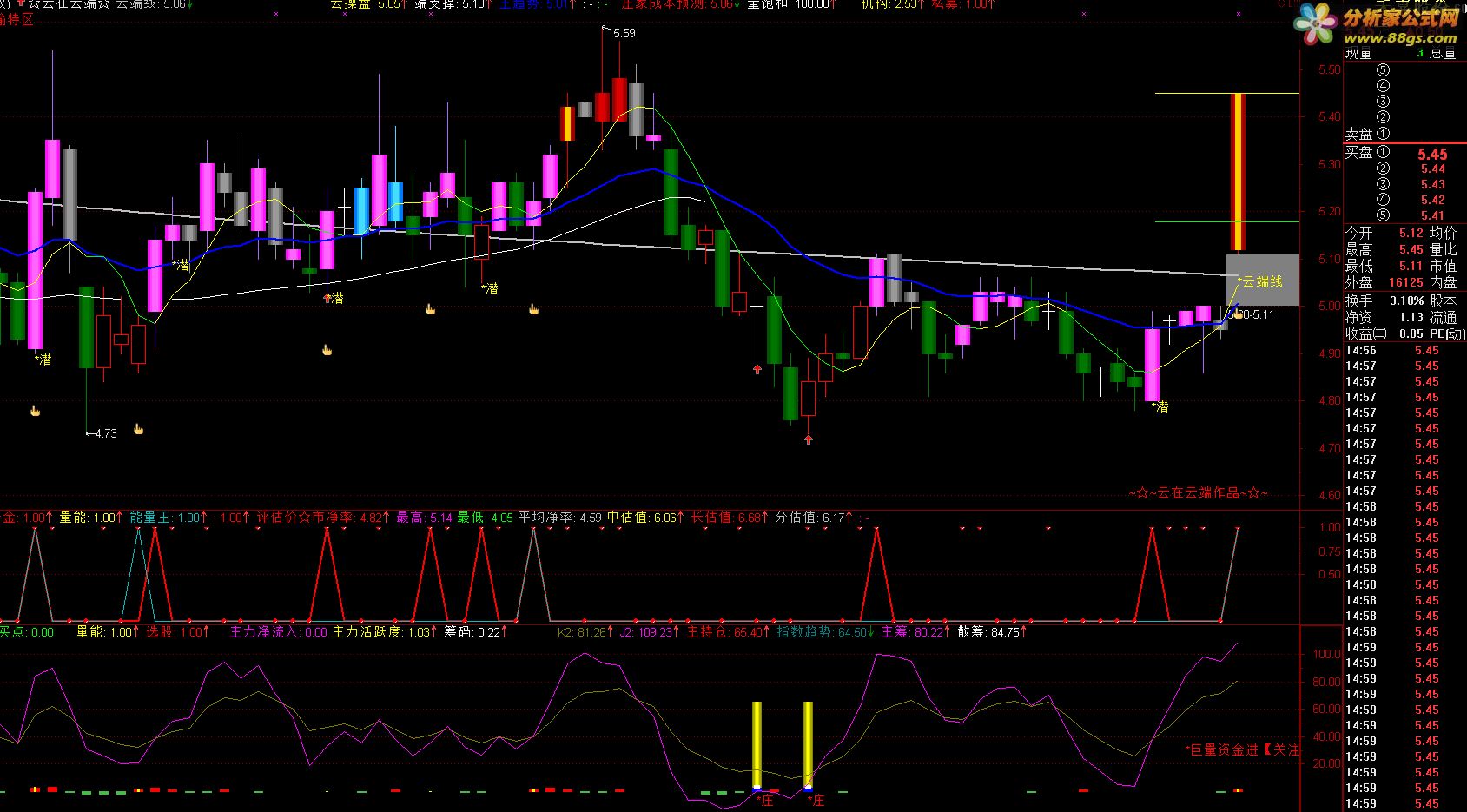Click the first yellow 庄 signal bar
This screenshot has width=1467, height=812.
click(x=757, y=745)
